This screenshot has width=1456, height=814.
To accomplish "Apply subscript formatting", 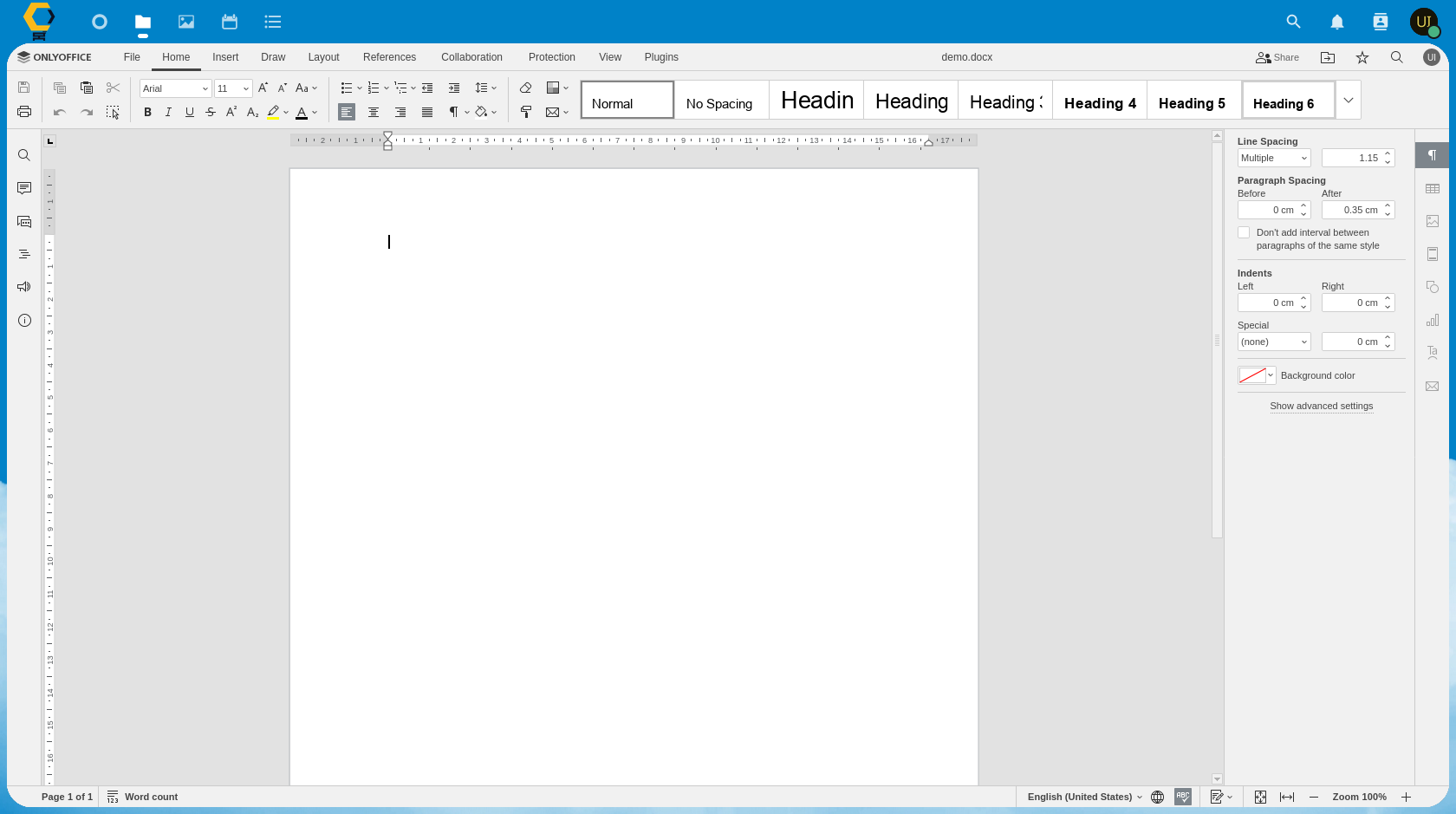I will 252,112.
